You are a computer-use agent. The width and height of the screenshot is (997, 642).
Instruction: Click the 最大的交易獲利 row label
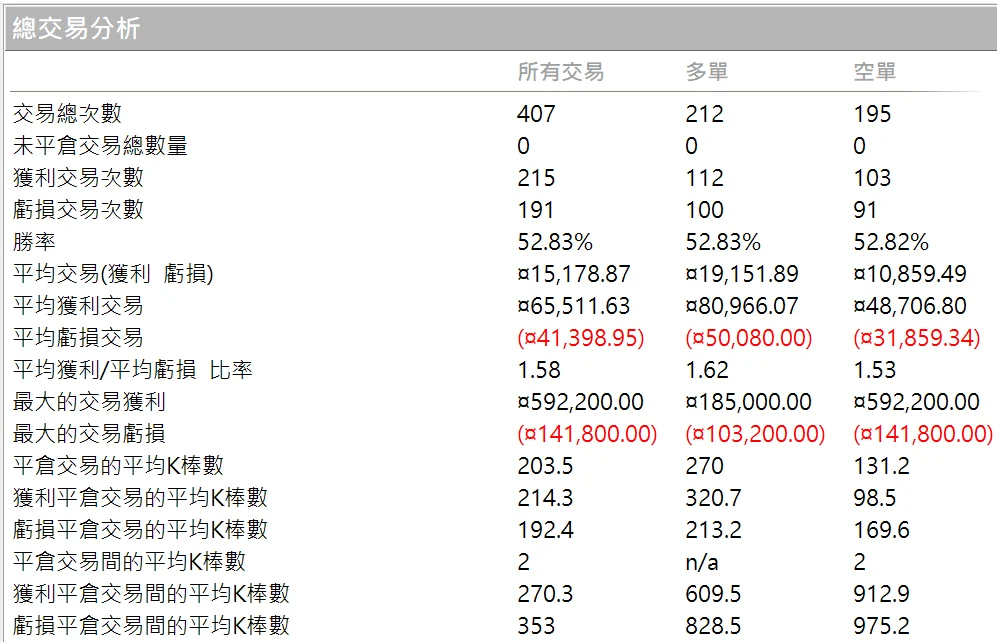(x=89, y=402)
